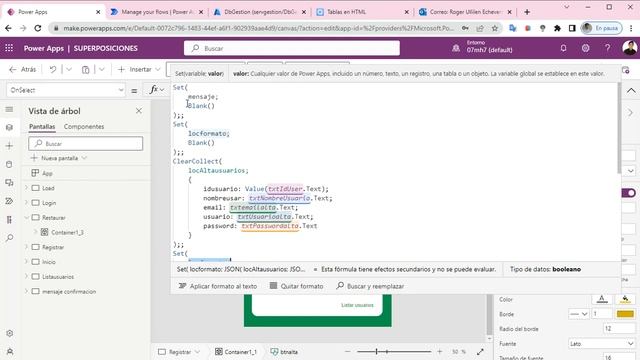This screenshot has width=640, height=360.
Task: Click Buscar y reemplazar
Action: coord(370,286)
